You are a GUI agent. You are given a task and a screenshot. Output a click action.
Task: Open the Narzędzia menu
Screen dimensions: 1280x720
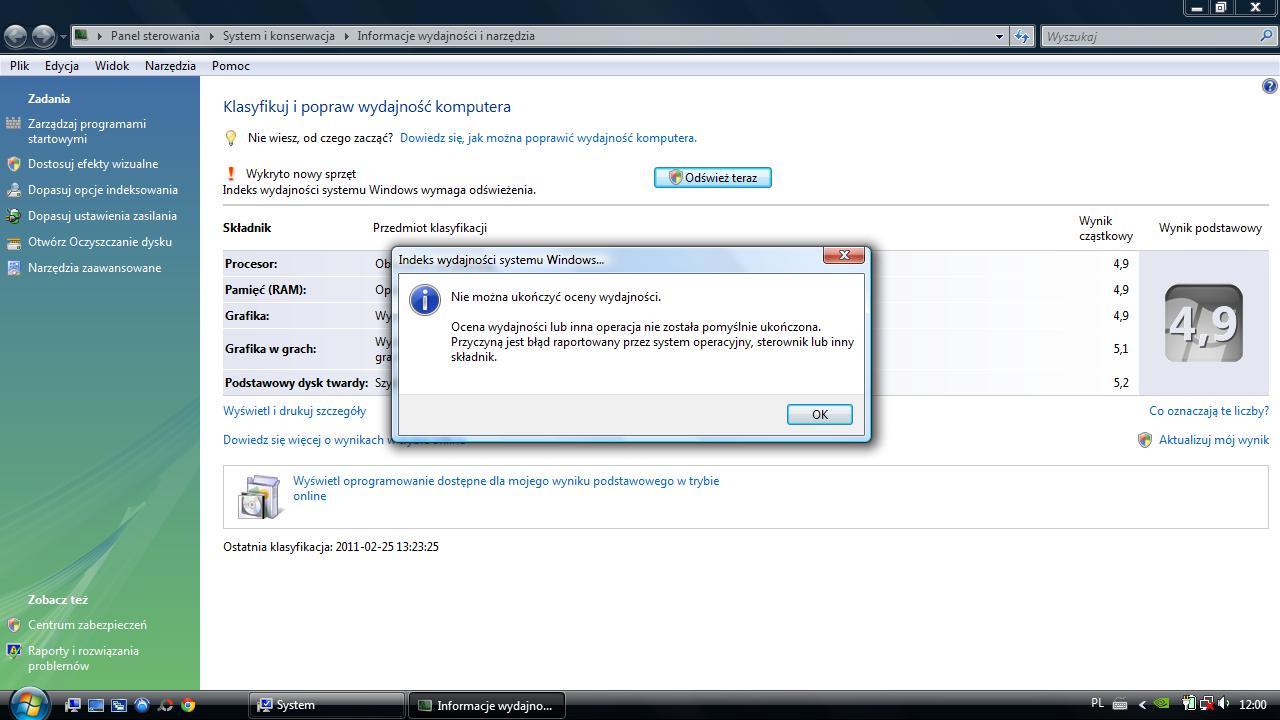[x=170, y=66]
